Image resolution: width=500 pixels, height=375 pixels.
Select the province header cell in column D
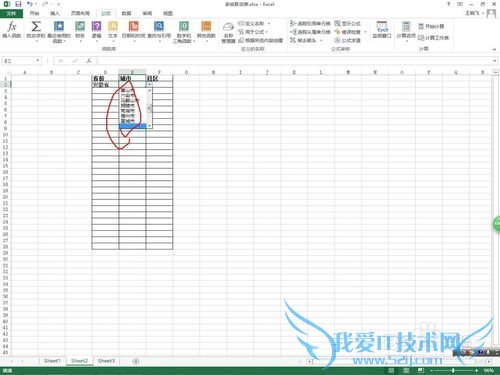point(105,78)
